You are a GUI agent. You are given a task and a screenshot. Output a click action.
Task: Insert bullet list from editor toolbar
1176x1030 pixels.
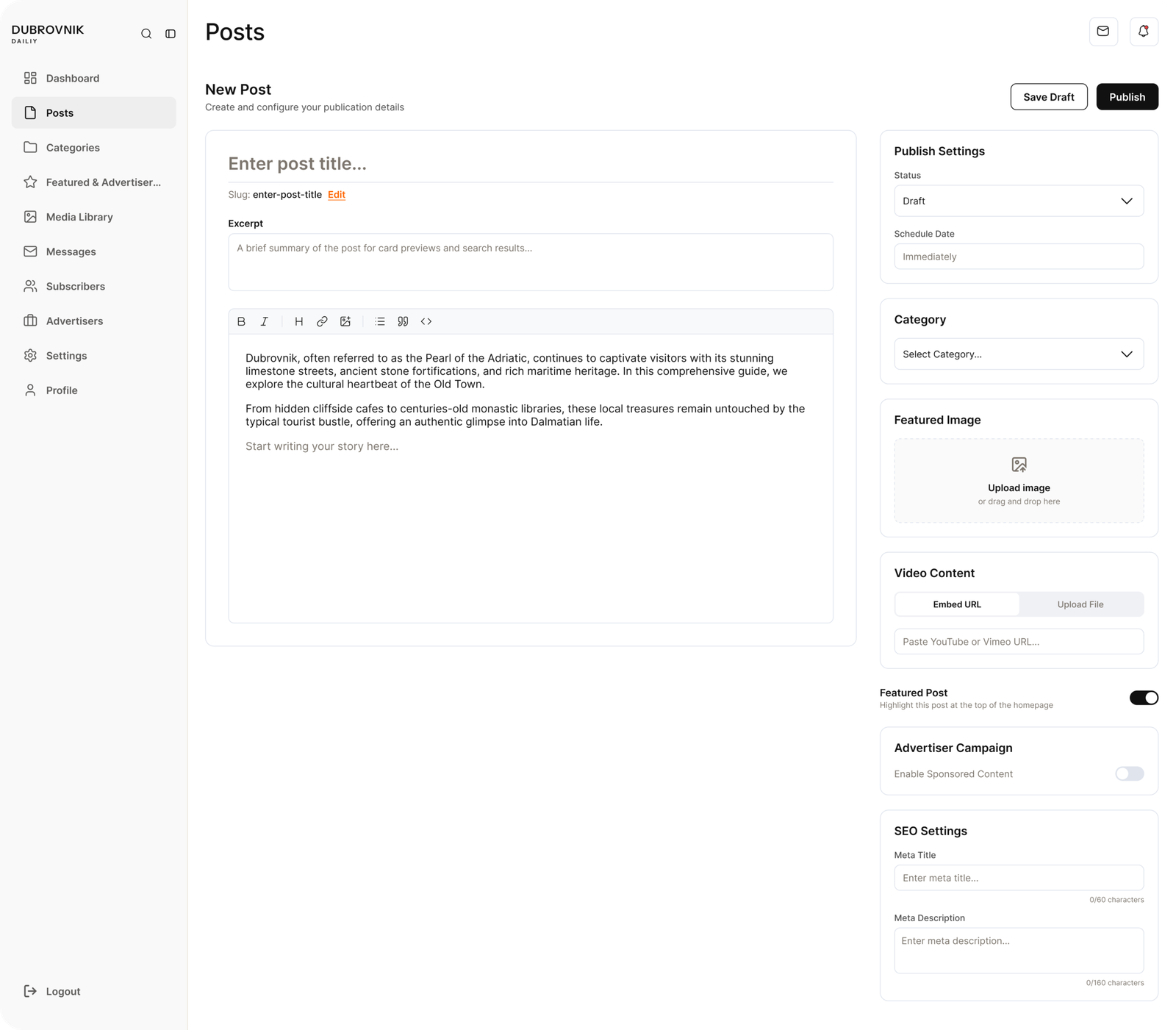(380, 321)
